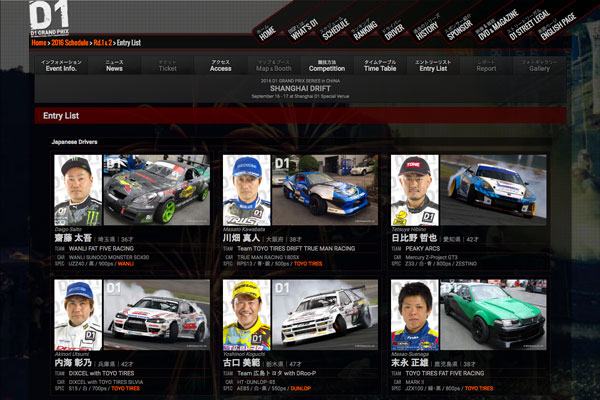Select the Entry List tab
Screen dimensions: 600x400
pos(433,66)
